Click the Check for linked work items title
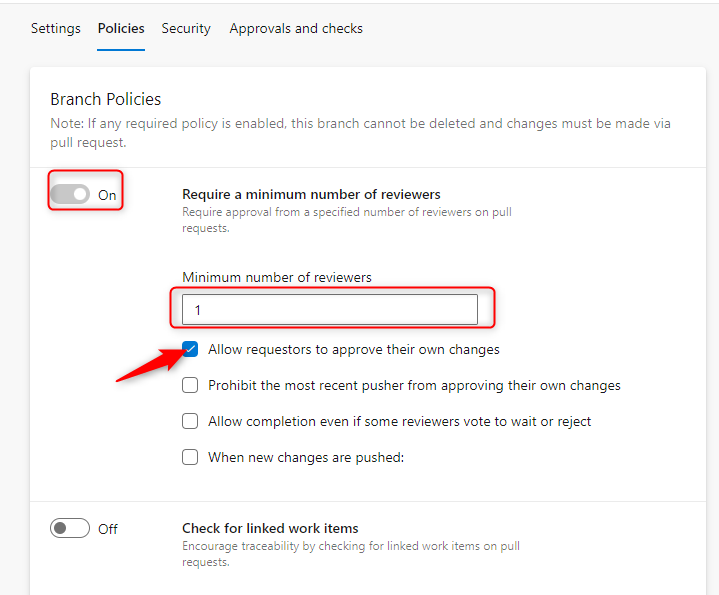This screenshot has width=719, height=595. pyautogui.click(x=270, y=528)
